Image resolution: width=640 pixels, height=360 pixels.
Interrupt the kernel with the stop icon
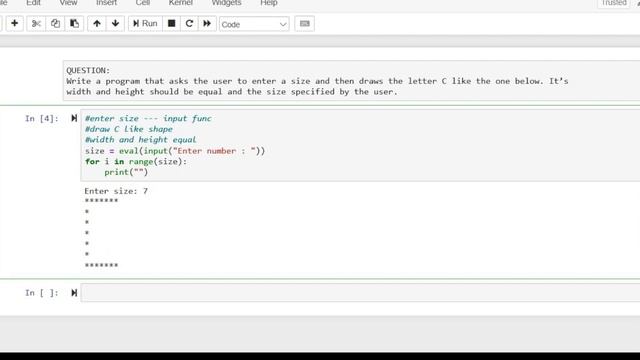pos(171,24)
